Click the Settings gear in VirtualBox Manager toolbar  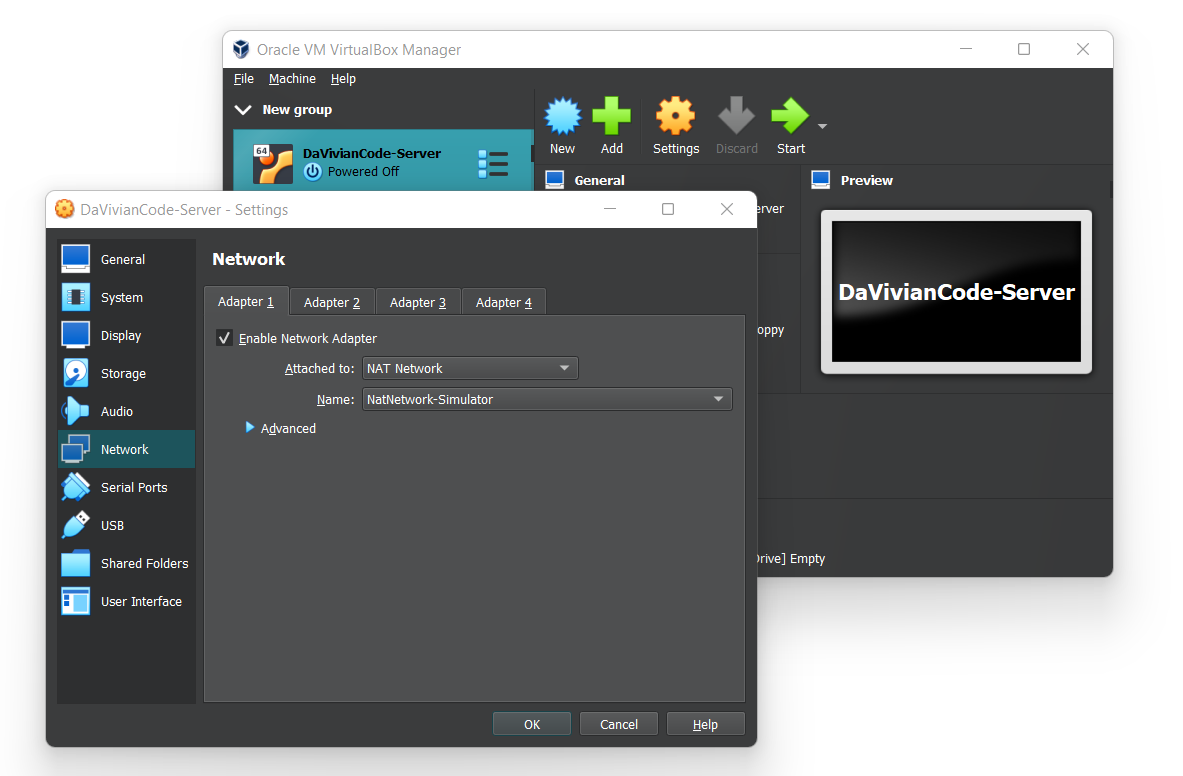tap(675, 126)
